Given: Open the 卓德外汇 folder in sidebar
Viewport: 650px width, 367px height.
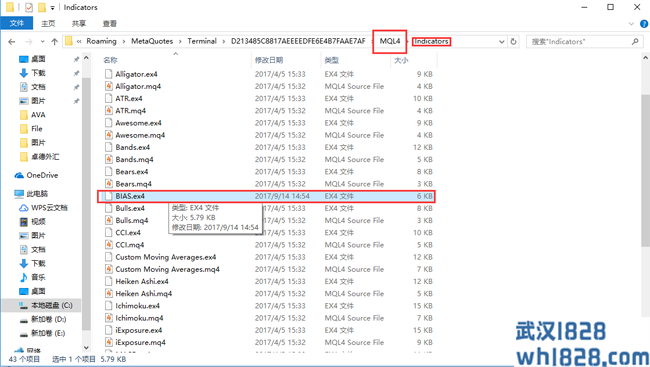Looking at the screenshot, I should [x=45, y=157].
